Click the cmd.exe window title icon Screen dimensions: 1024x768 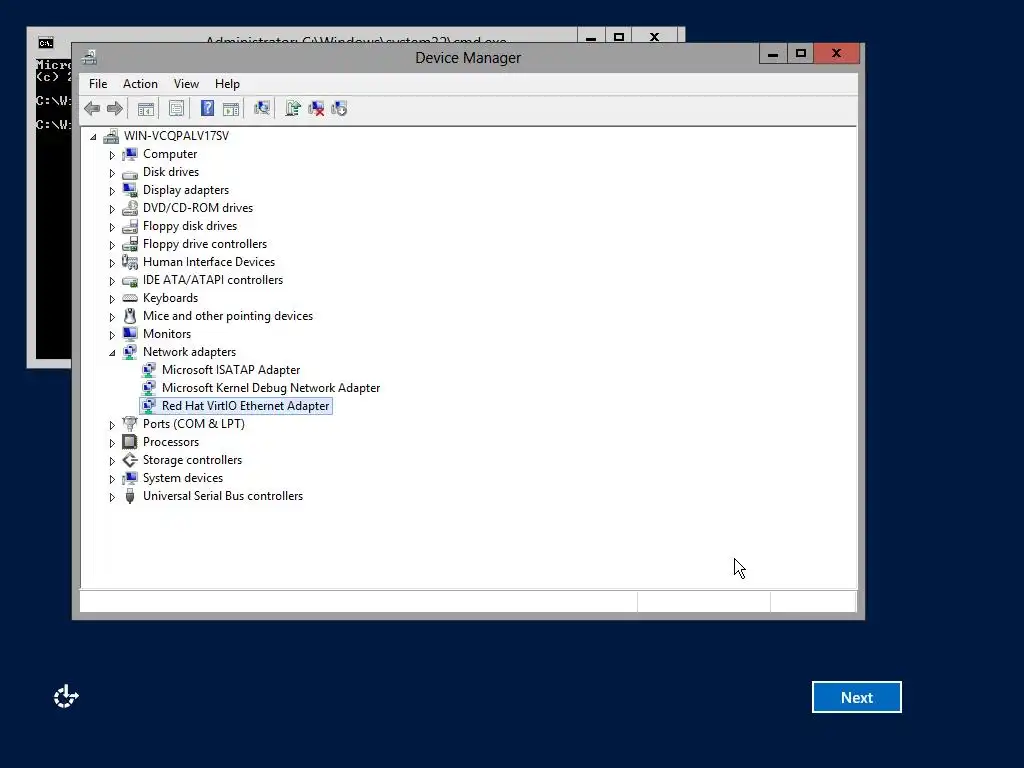pos(45,43)
